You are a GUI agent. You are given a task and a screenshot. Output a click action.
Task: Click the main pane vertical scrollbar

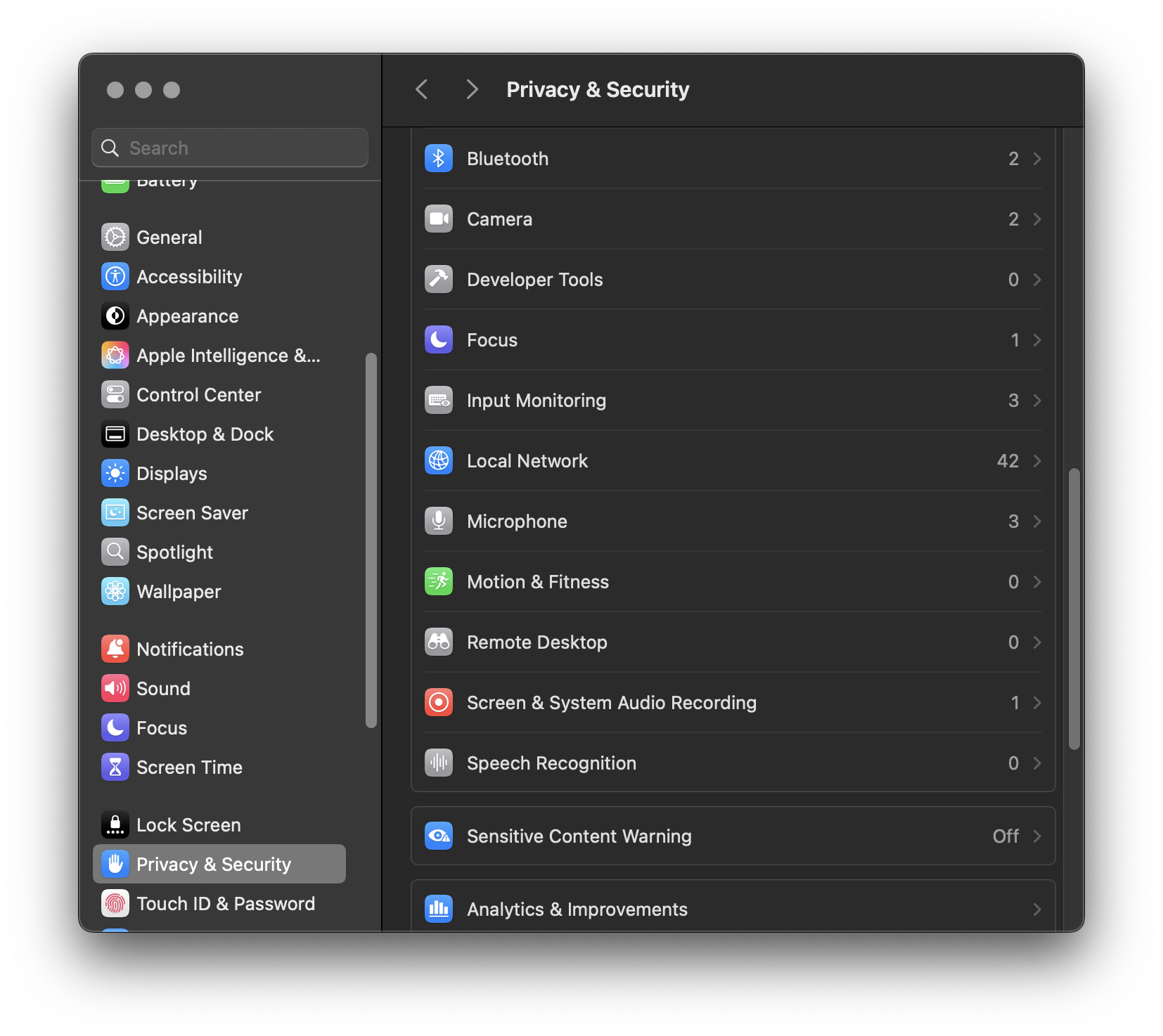pyautogui.click(x=1074, y=609)
